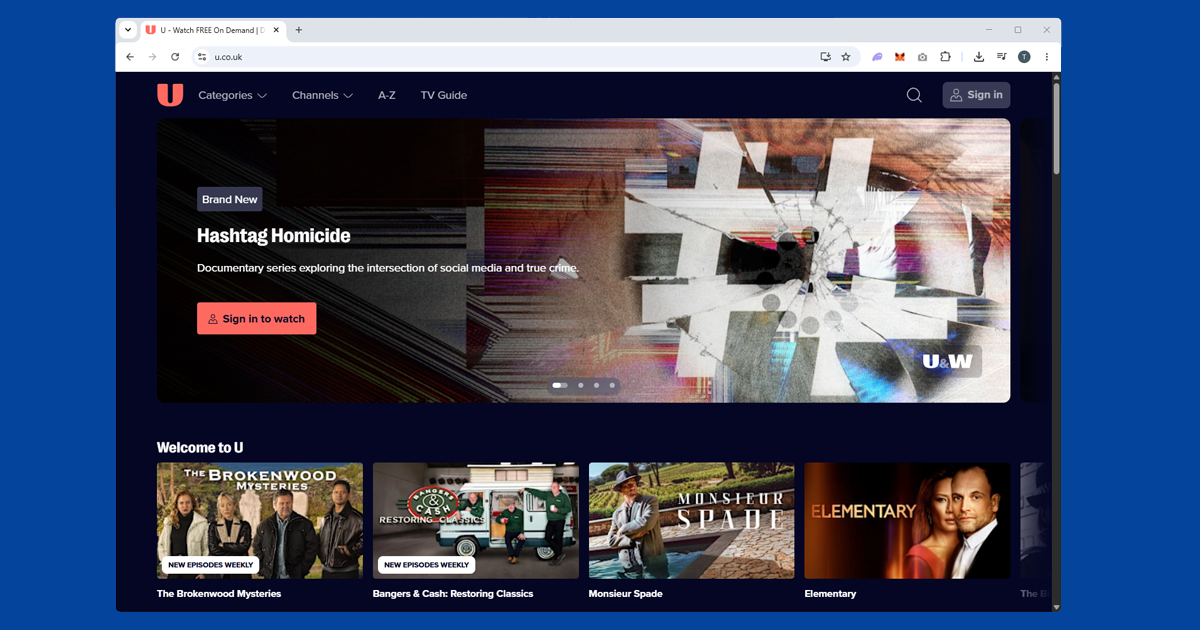Click the U&W channel logo on banner
The image size is (1200, 630).
948,362
